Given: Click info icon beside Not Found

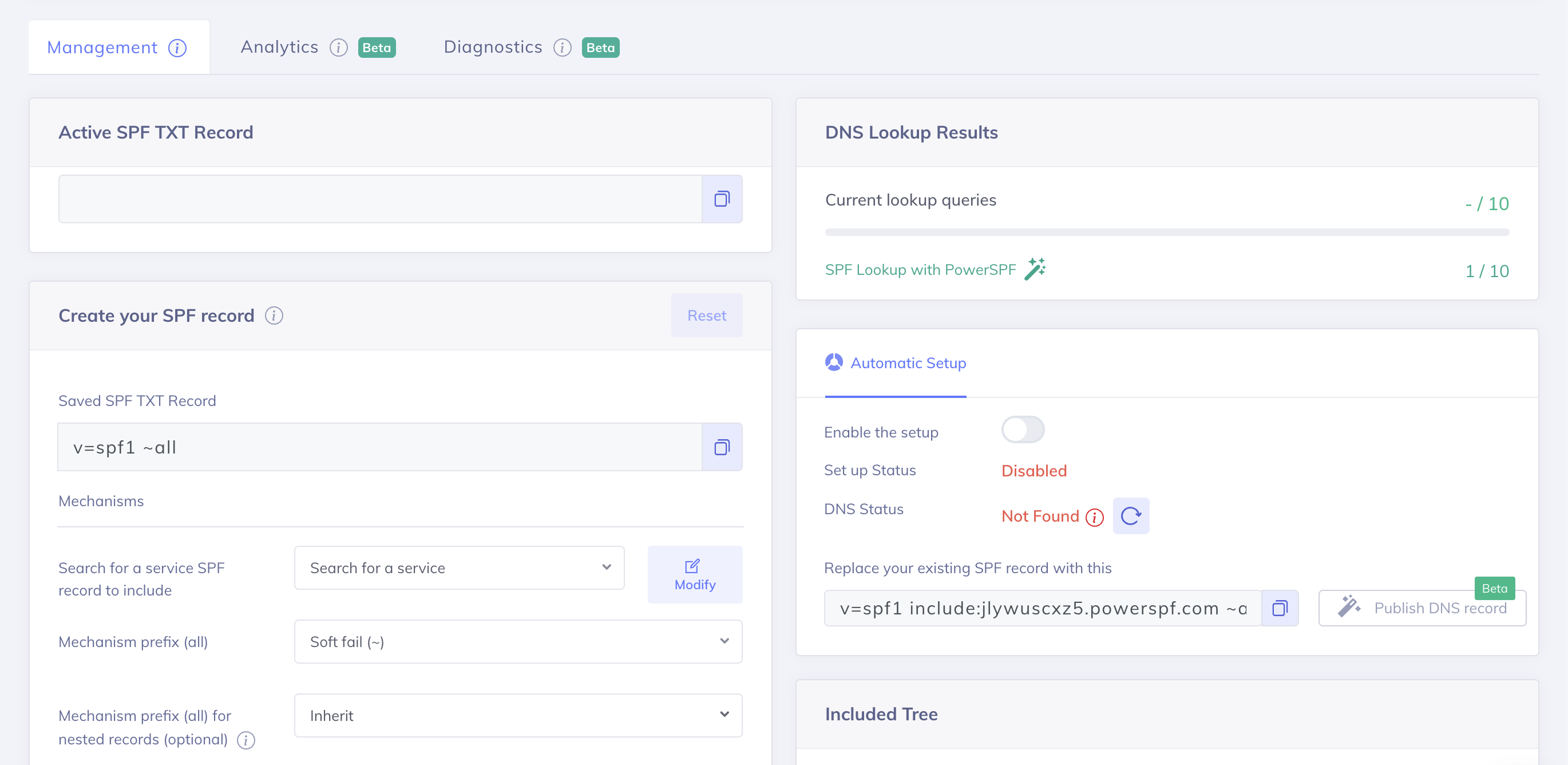Looking at the screenshot, I should (x=1094, y=517).
